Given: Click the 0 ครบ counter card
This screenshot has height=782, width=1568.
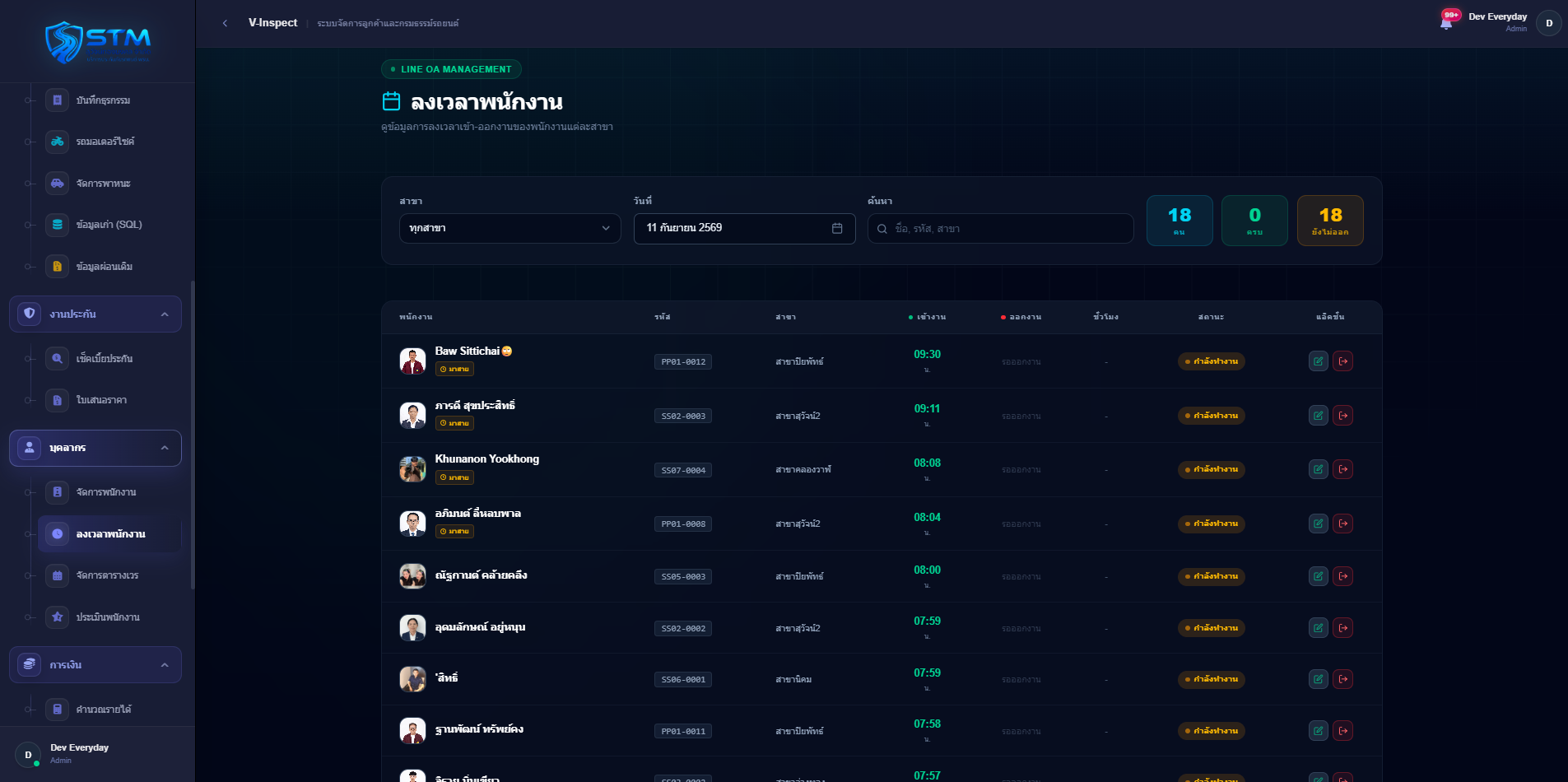Looking at the screenshot, I should (1254, 221).
